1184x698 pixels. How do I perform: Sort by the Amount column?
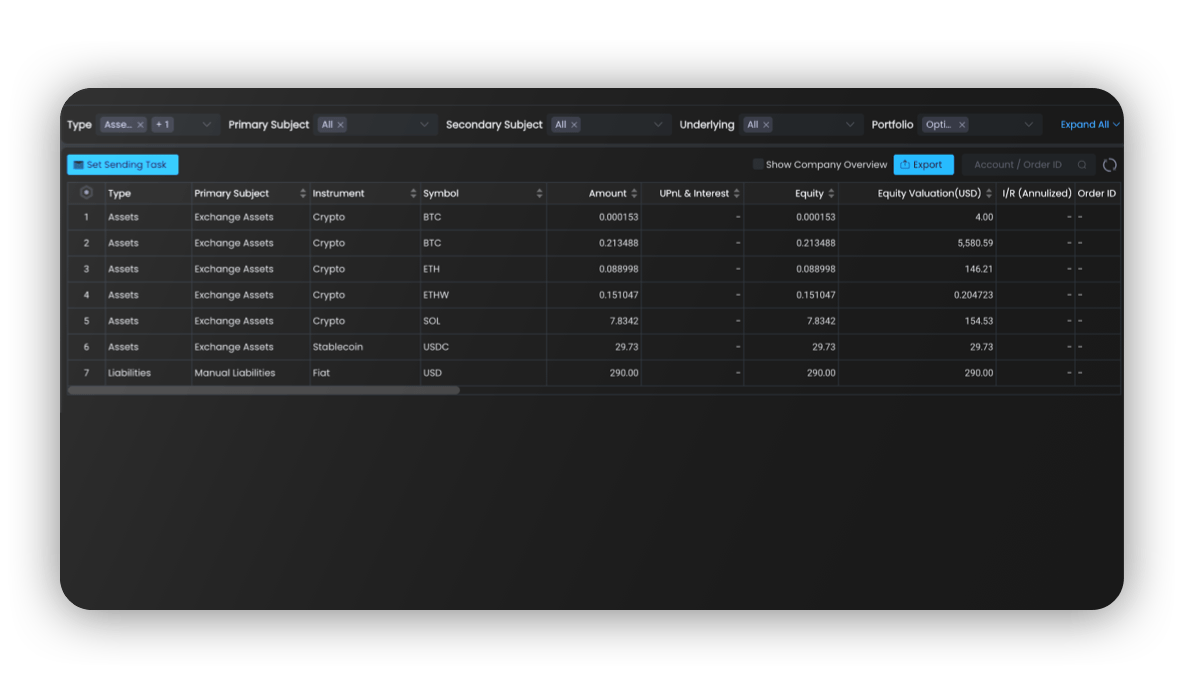634,193
